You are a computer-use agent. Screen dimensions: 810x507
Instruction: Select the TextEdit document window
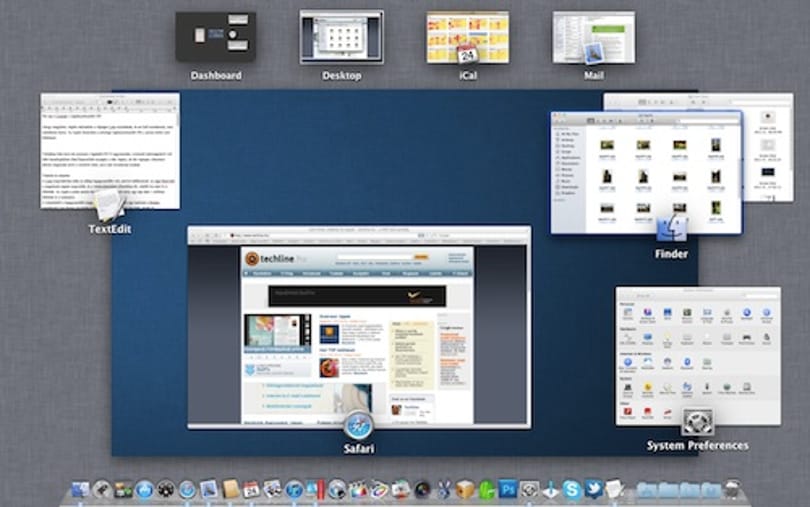click(x=110, y=151)
